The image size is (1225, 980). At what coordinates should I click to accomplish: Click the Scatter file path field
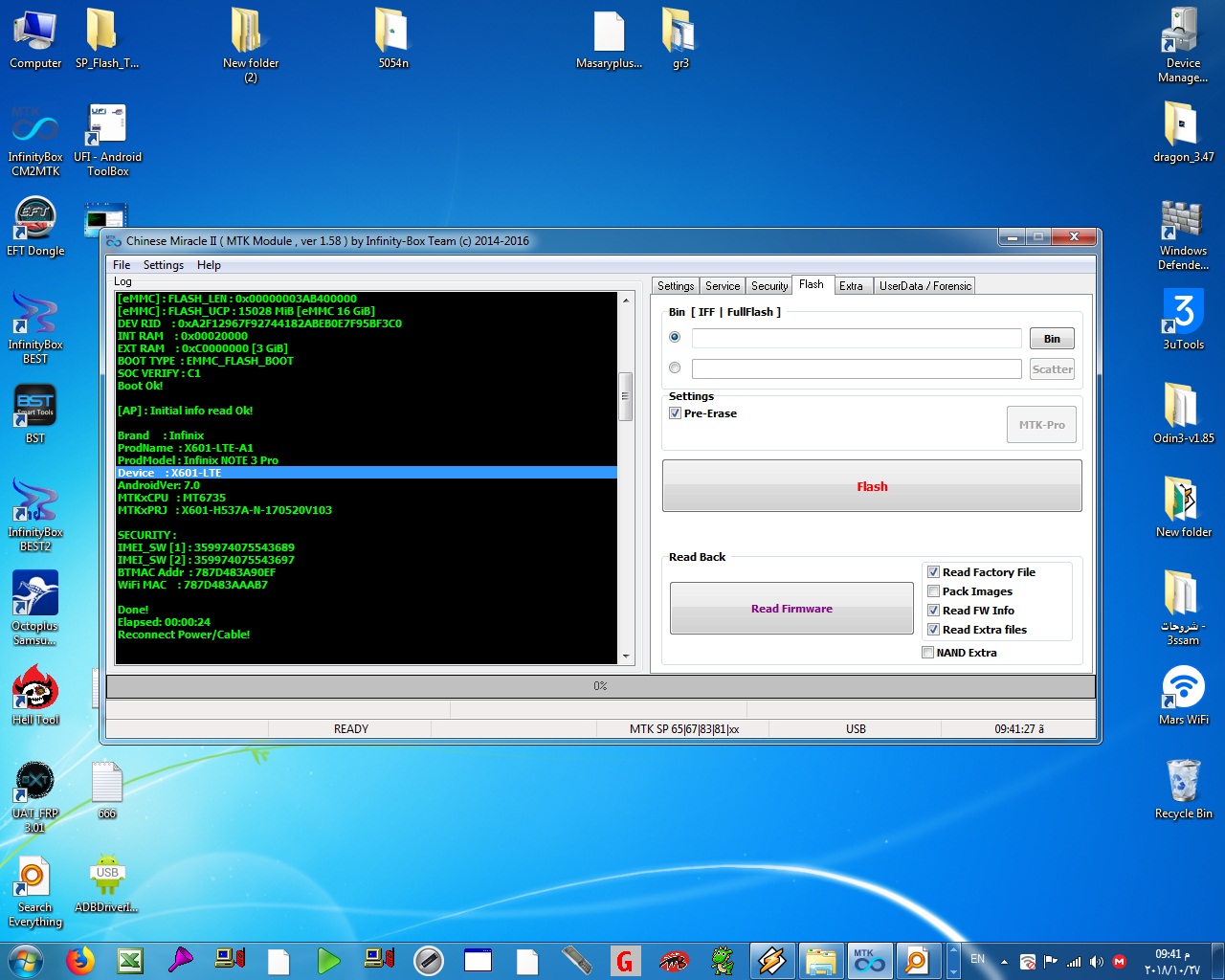[x=857, y=368]
